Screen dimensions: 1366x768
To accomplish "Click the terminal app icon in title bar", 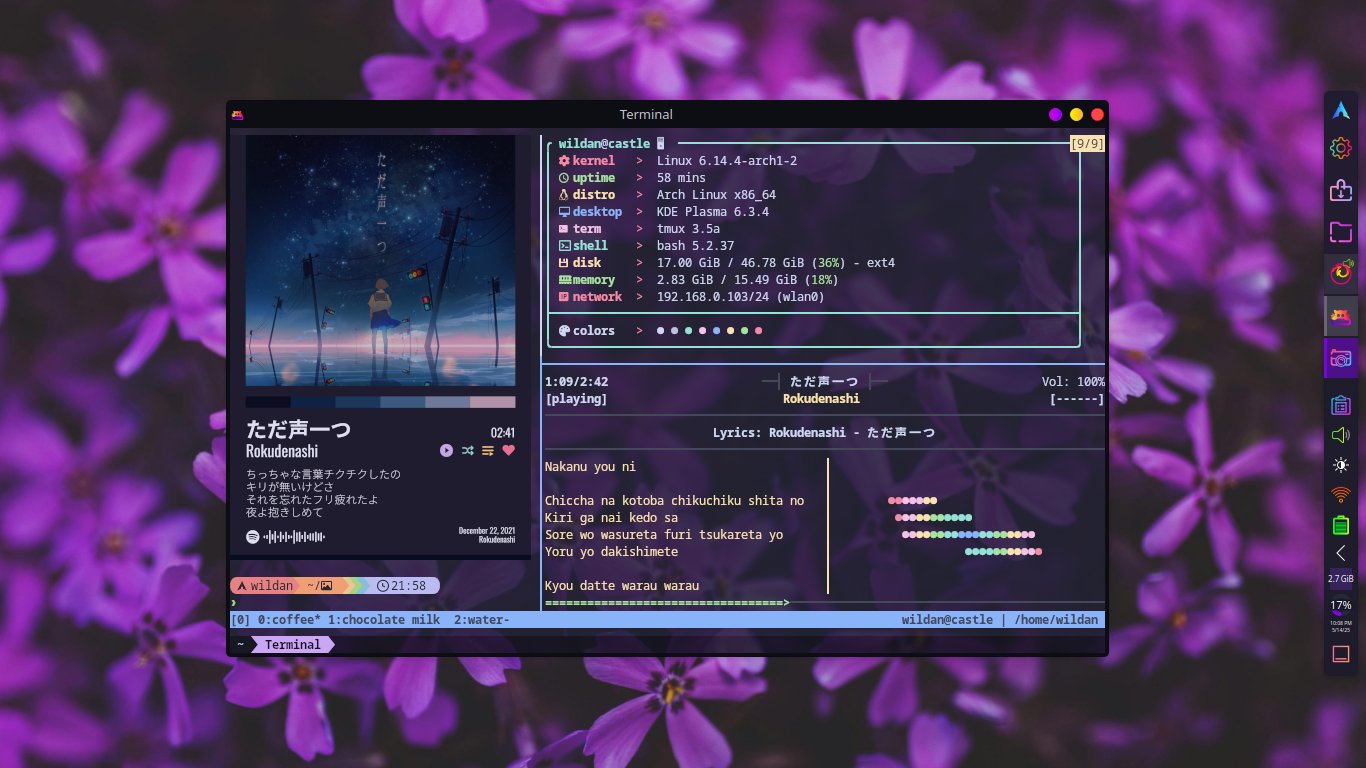I will pos(239,114).
